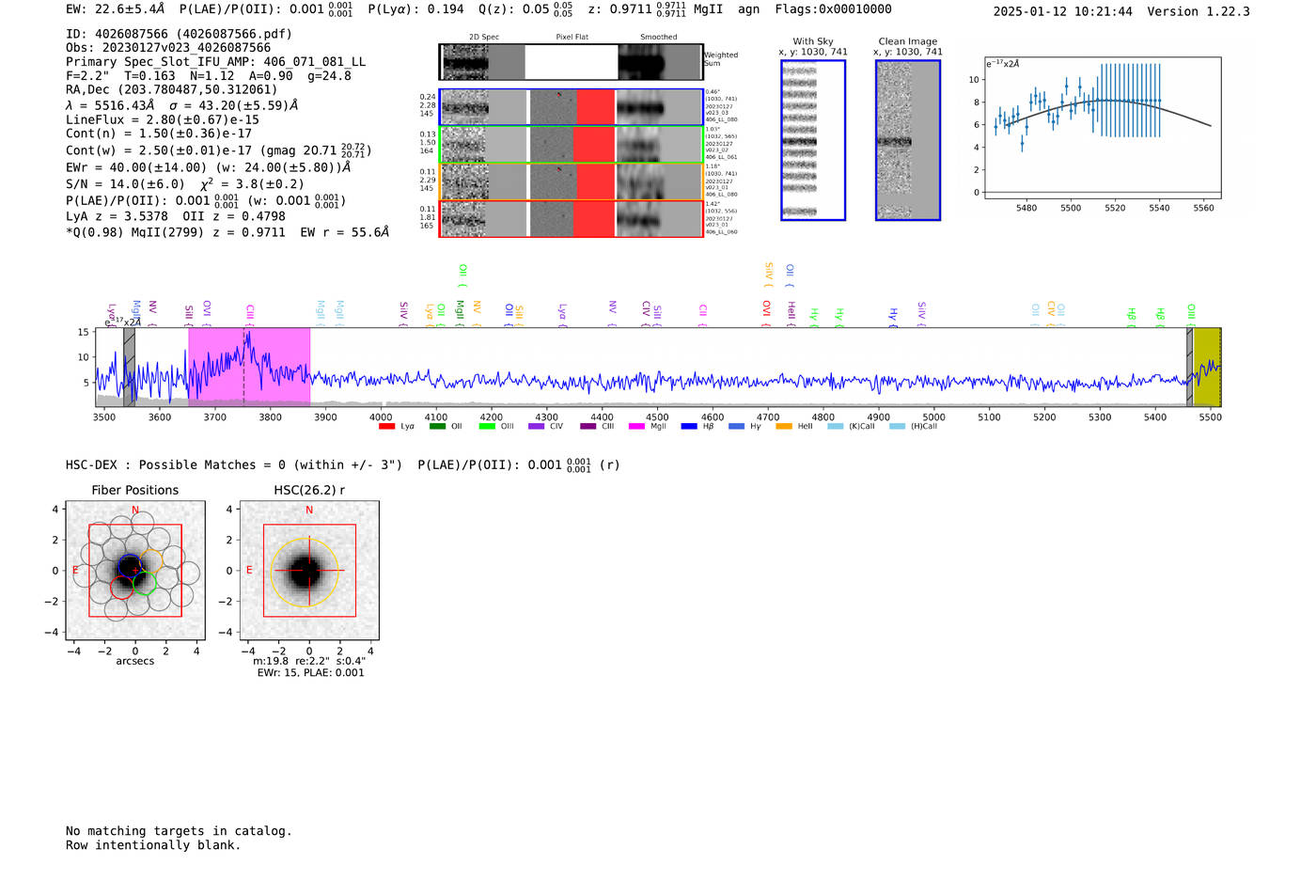Click 'No matching targets in catalog.' text

[179, 831]
